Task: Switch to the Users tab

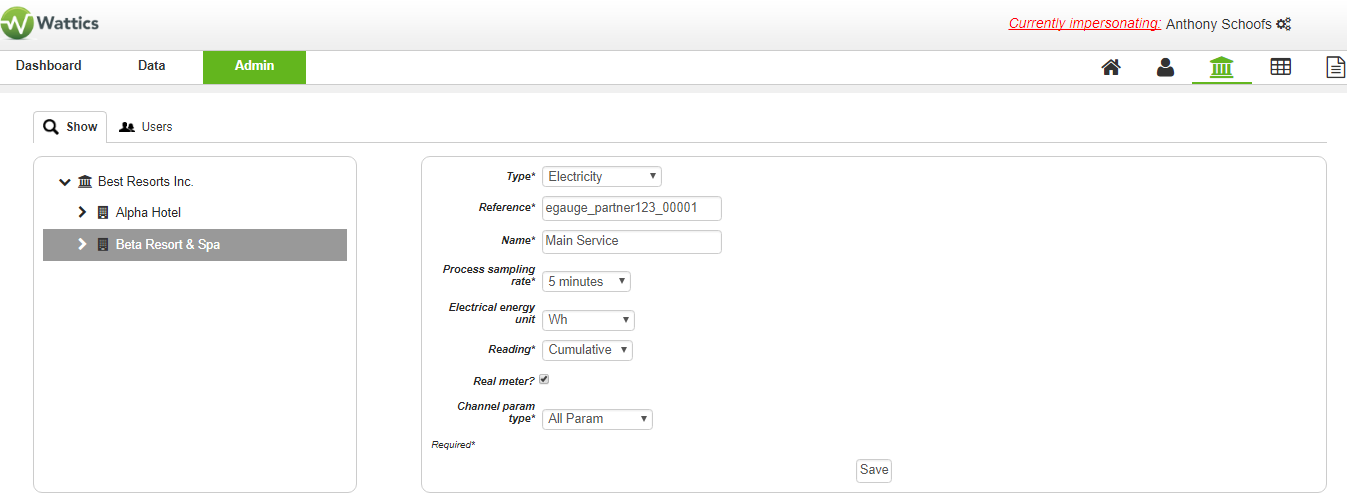Action: pyautogui.click(x=146, y=127)
